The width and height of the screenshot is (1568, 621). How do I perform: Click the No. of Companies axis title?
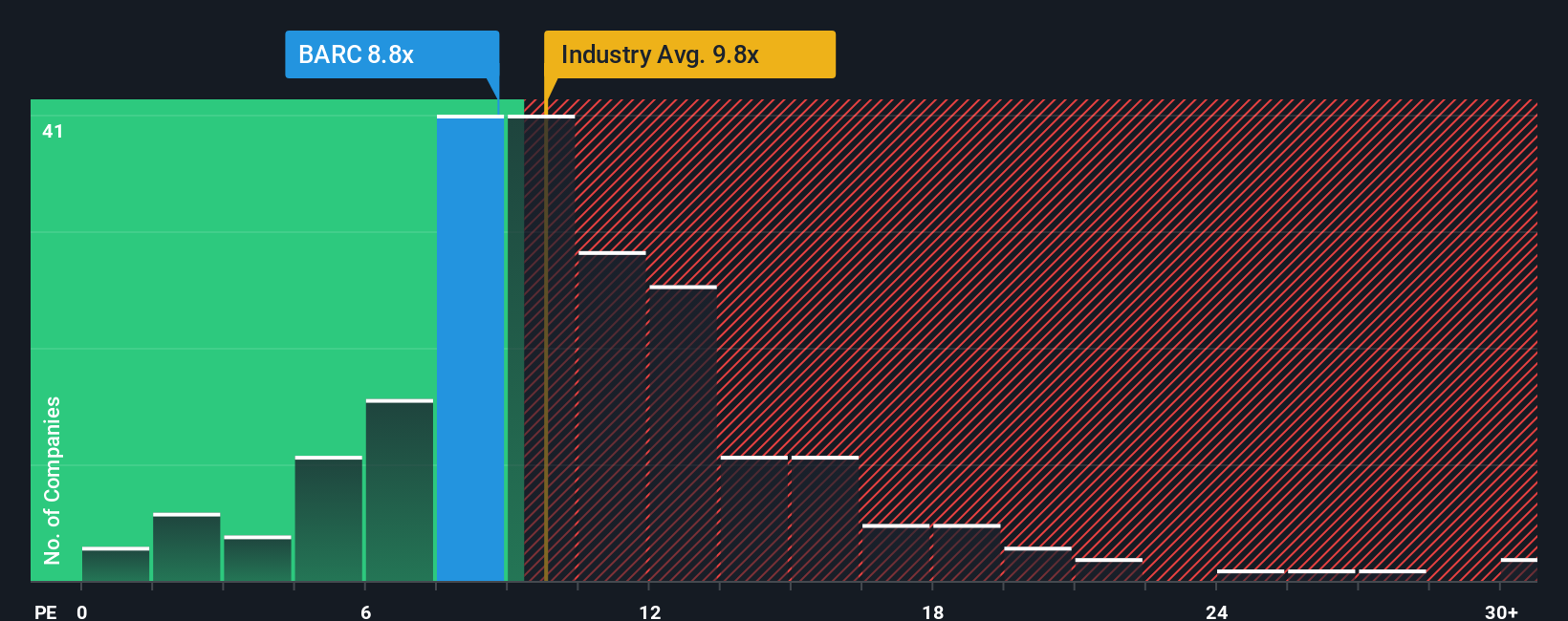click(53, 480)
